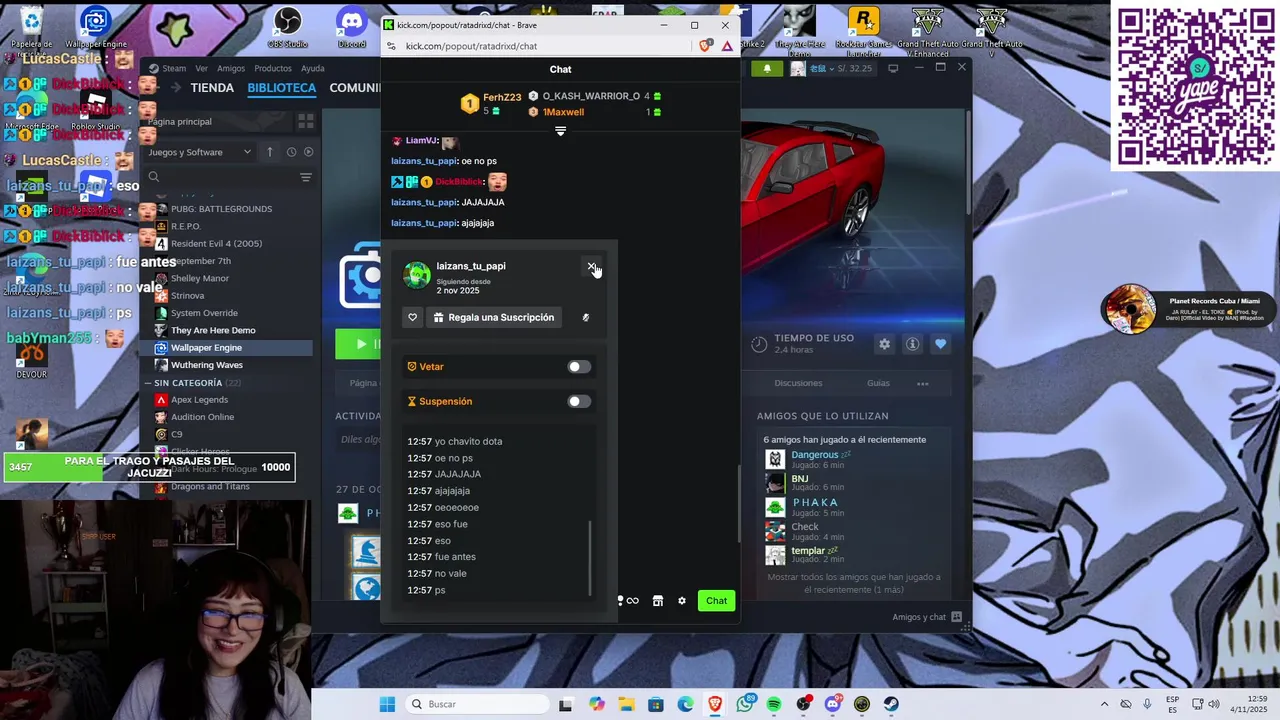Open the Ayuda menu in Steam
This screenshot has height=720, width=1280.
(x=313, y=68)
